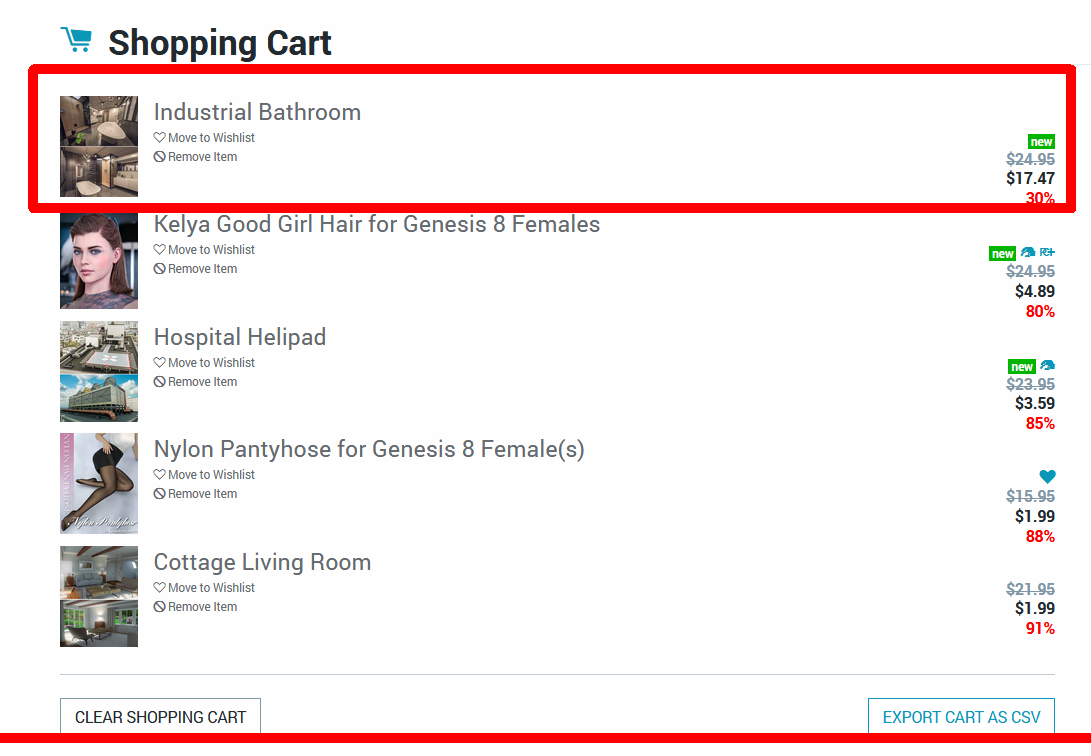Click the 'new' badge on Hospital Helipad
The width and height of the screenshot is (1091, 756).
pyautogui.click(x=1021, y=367)
